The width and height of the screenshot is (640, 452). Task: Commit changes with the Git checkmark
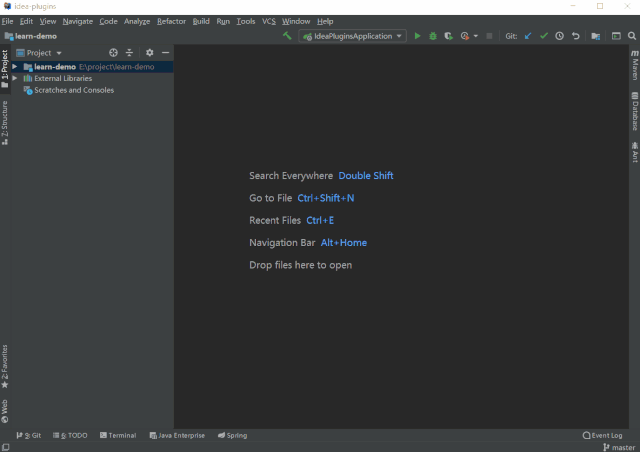[544, 36]
